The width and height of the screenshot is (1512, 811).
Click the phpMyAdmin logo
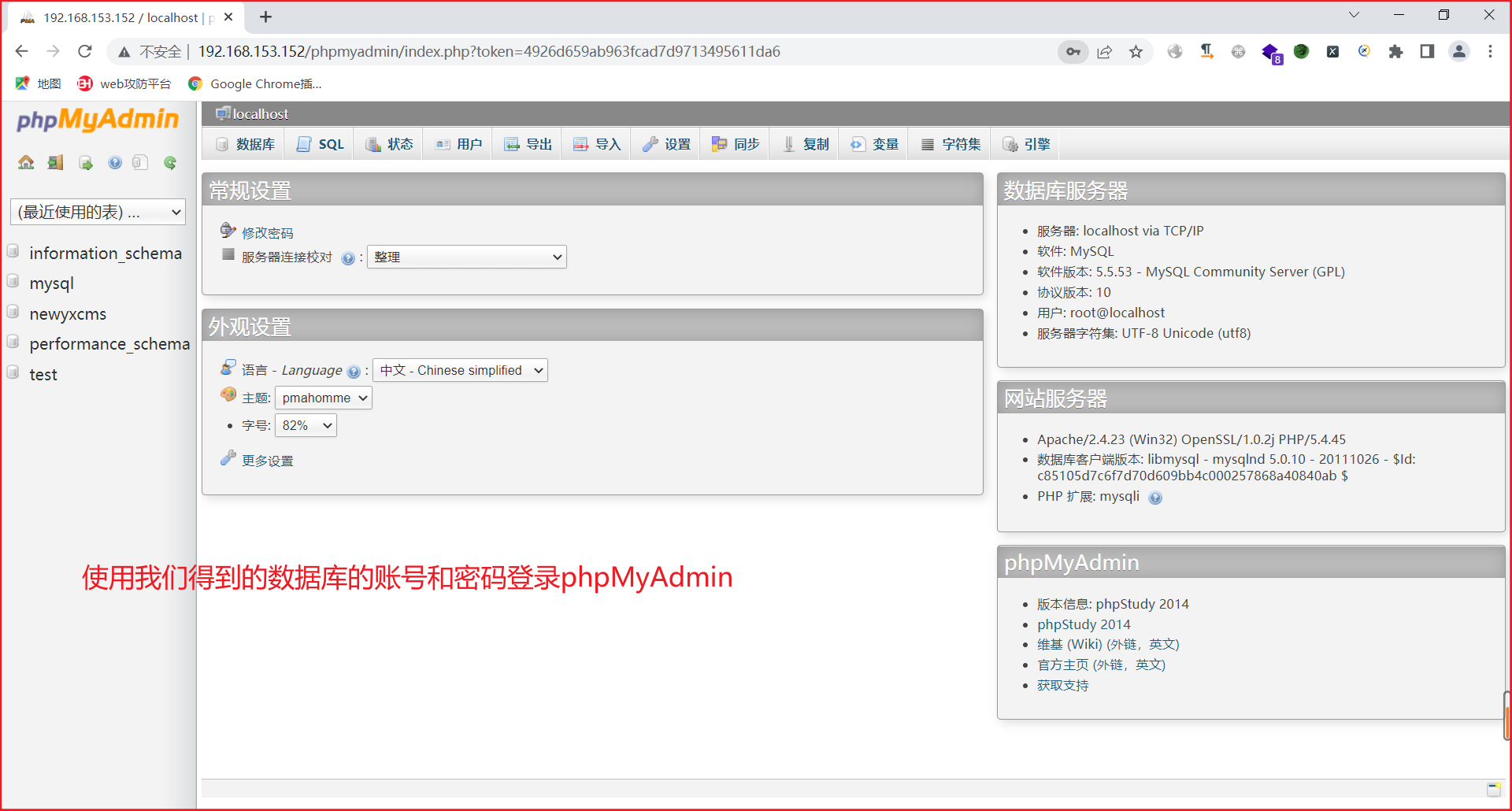click(x=98, y=120)
